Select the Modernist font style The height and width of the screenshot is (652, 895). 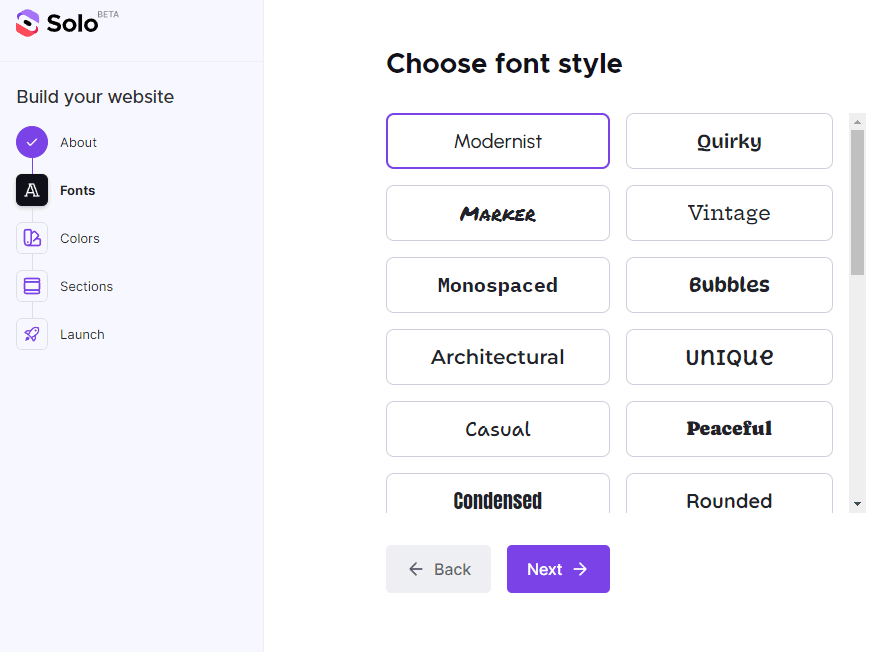coord(497,141)
